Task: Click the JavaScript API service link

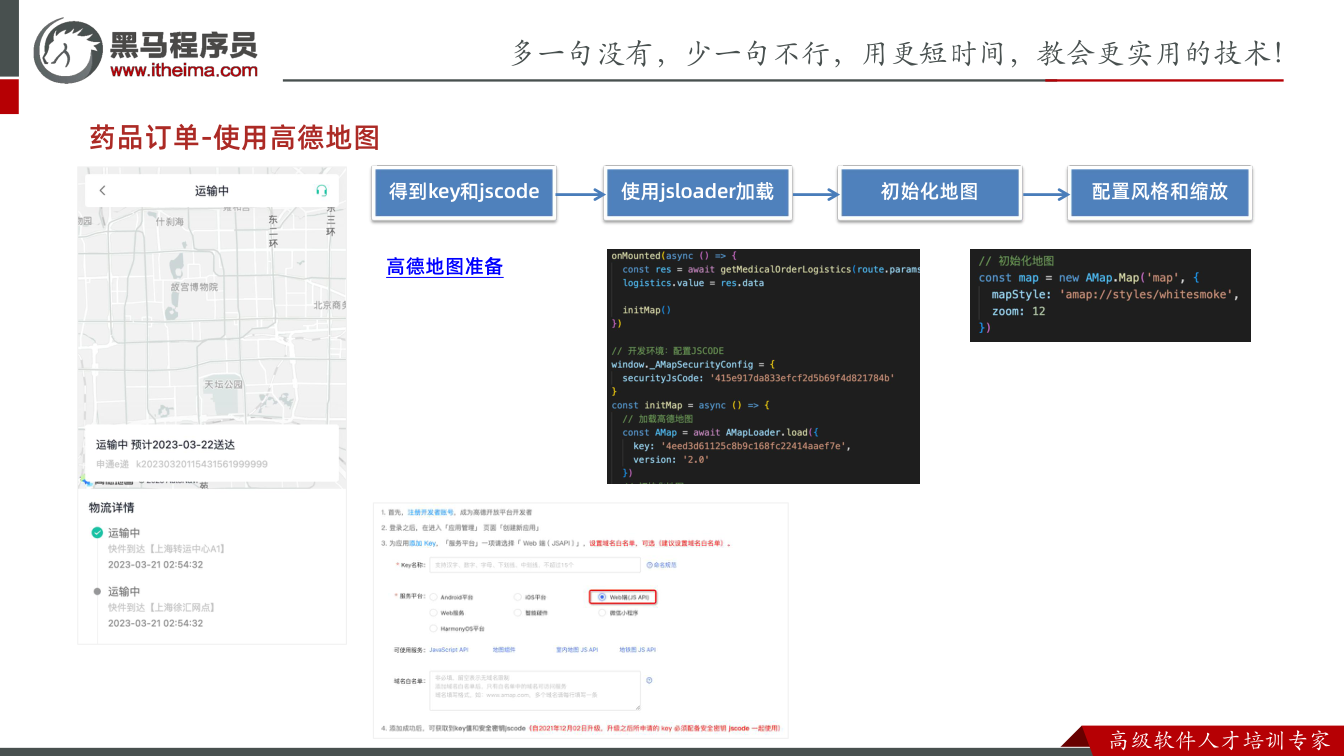Action: click(x=449, y=650)
